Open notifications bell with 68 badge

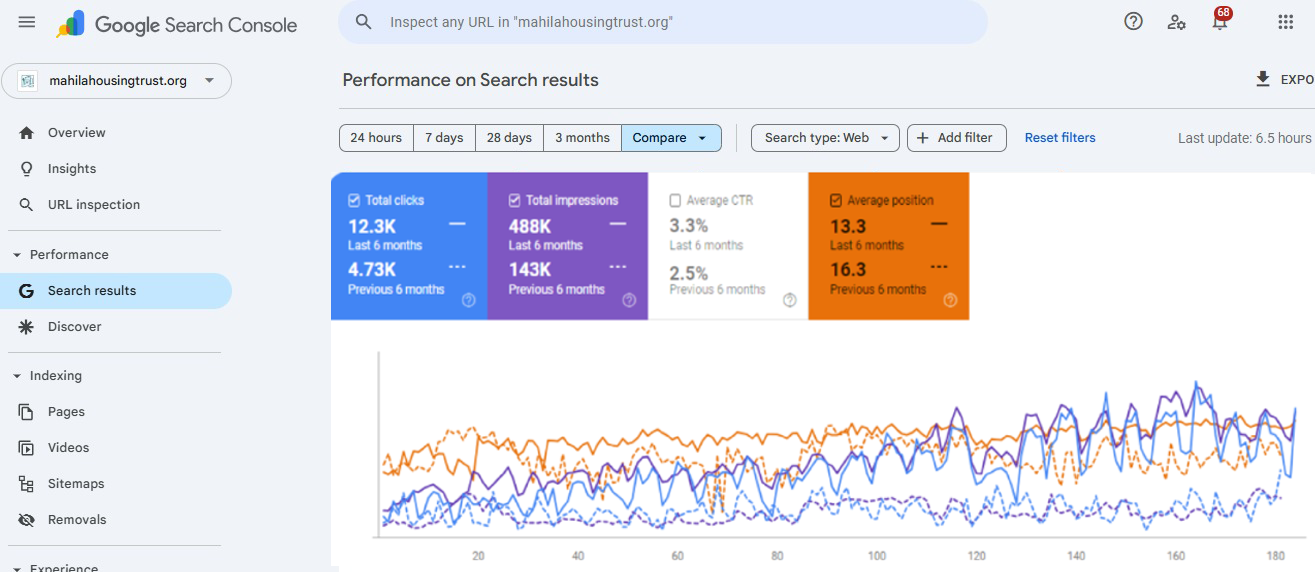(x=1220, y=20)
